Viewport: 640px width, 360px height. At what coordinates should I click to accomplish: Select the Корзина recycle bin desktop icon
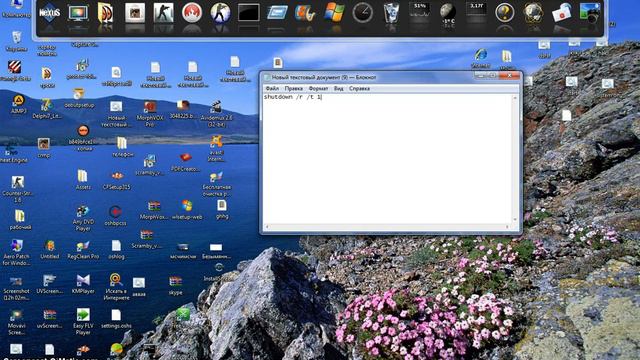(16, 41)
